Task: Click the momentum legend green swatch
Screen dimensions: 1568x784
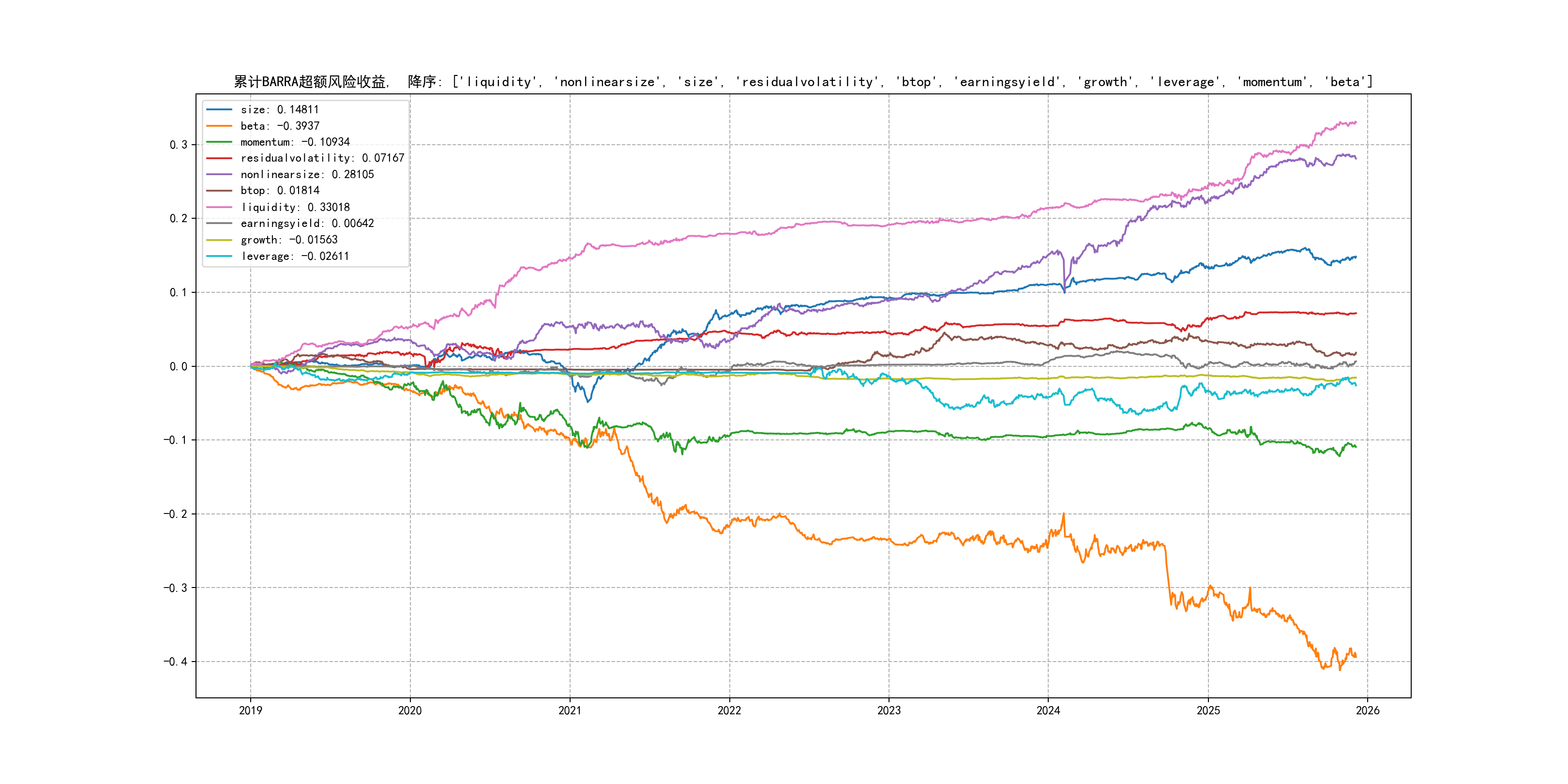Action: tap(219, 142)
